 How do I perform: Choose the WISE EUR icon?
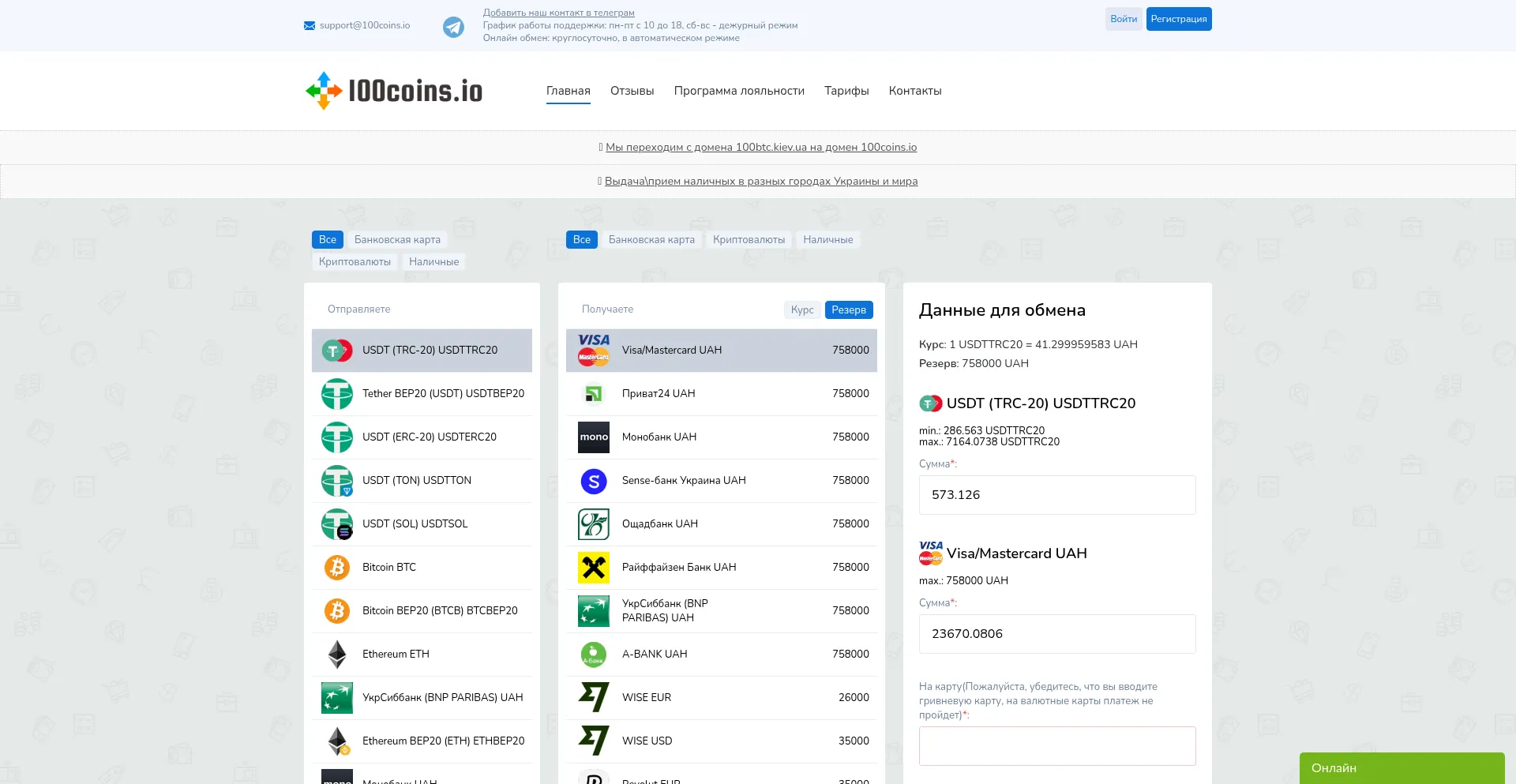(594, 698)
